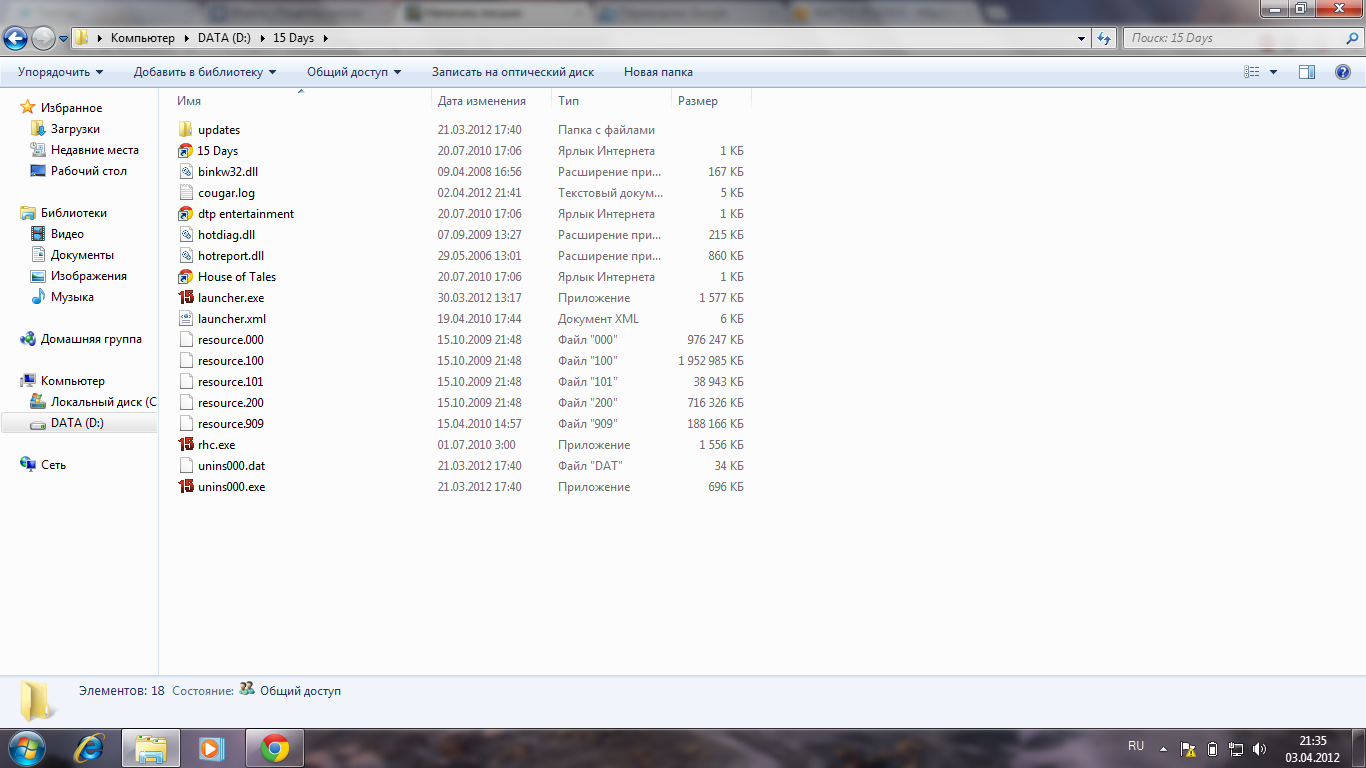Image resolution: width=1366 pixels, height=768 pixels.
Task: Open Windows Media Player from taskbar
Action: [x=211, y=748]
